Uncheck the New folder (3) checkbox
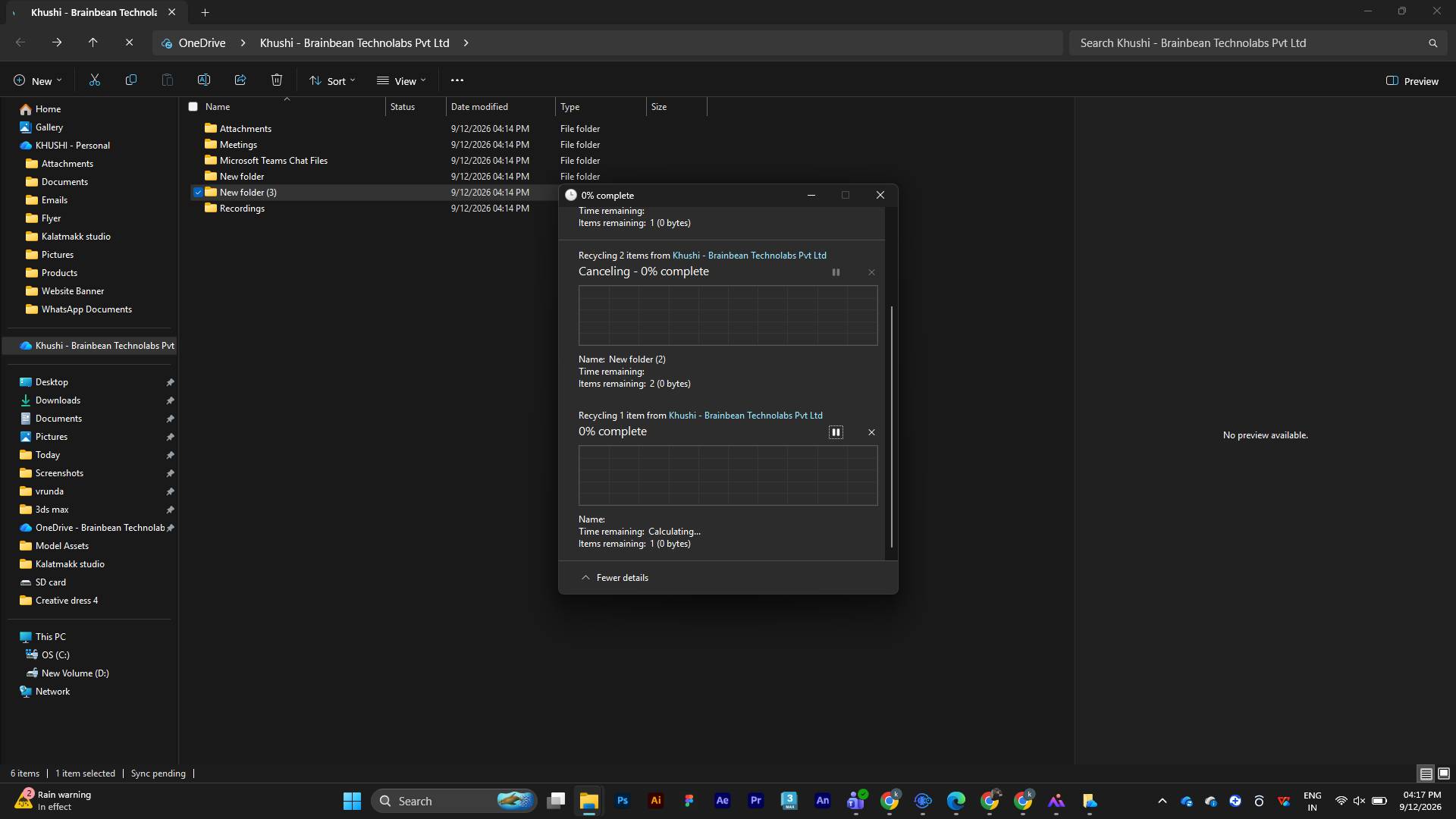Viewport: 1456px width, 819px height. tap(198, 193)
